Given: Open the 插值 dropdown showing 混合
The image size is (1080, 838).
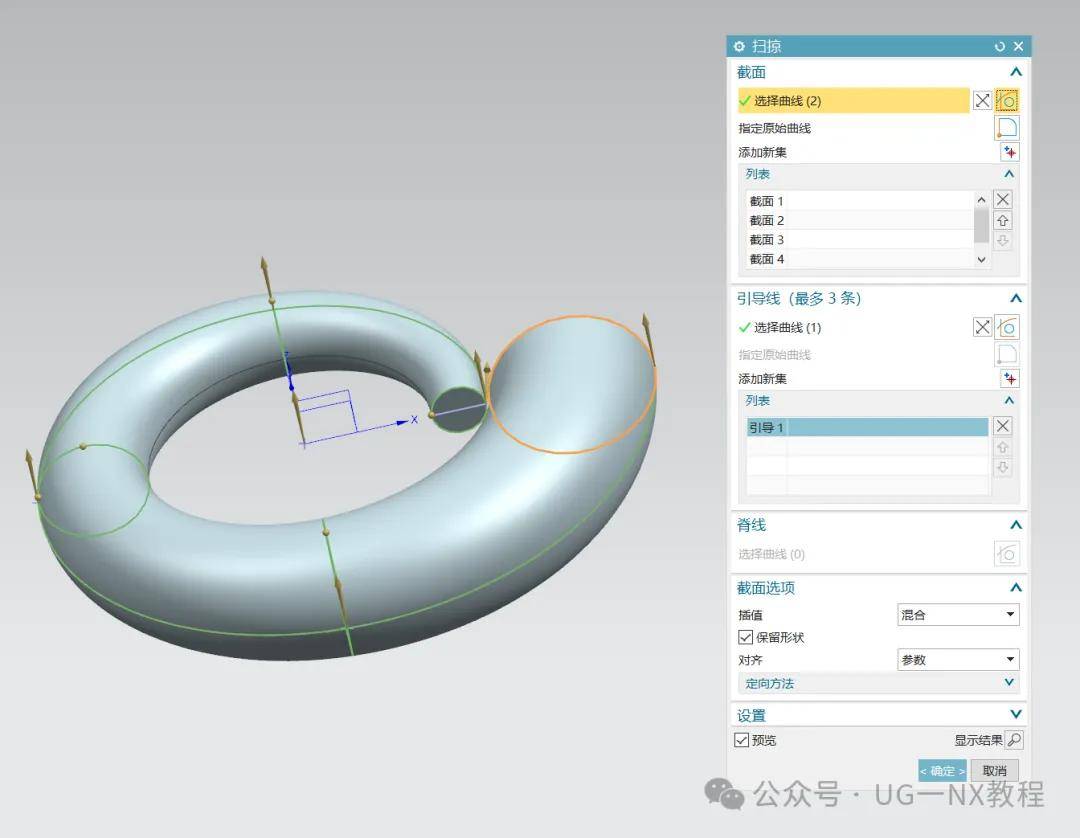Looking at the screenshot, I should pos(958,614).
